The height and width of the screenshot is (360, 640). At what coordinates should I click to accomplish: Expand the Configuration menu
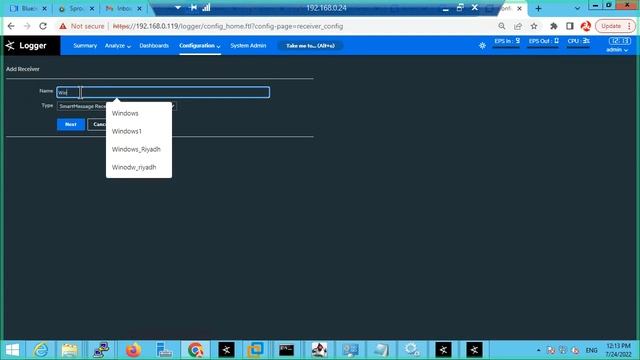pyautogui.click(x=200, y=46)
